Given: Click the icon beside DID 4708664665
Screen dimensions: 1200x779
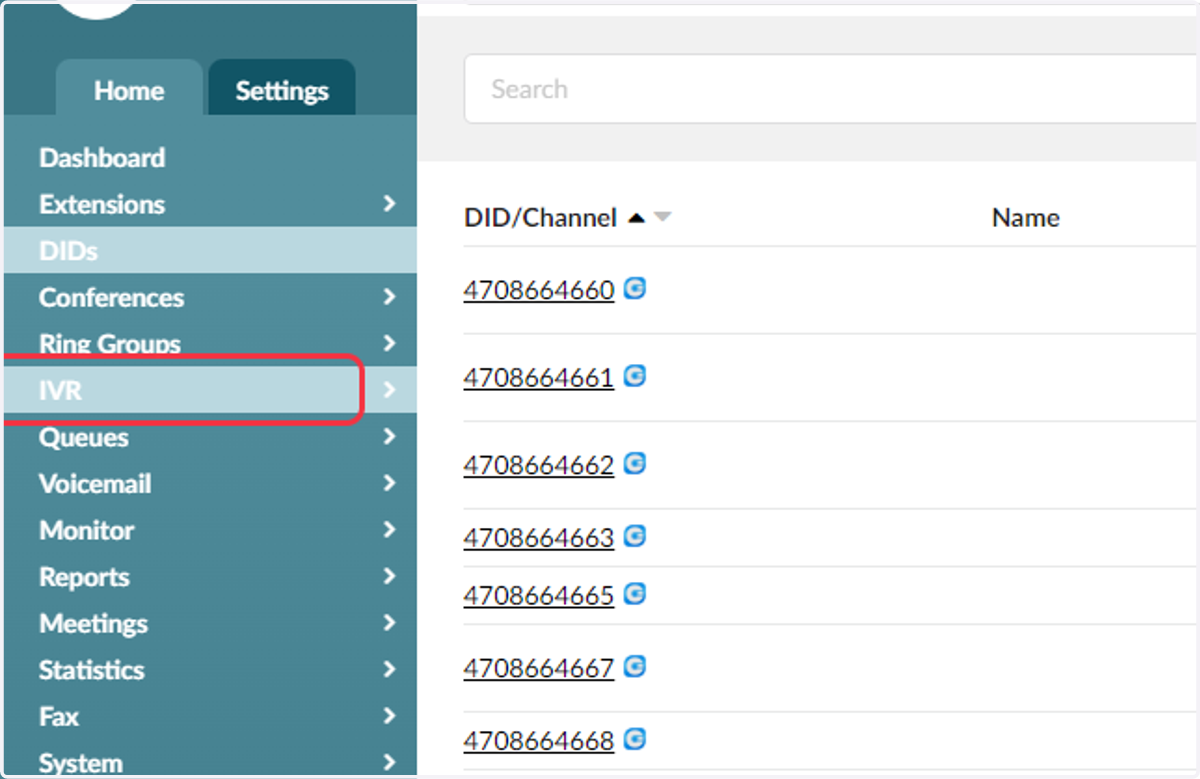Looking at the screenshot, I should coord(635,594).
